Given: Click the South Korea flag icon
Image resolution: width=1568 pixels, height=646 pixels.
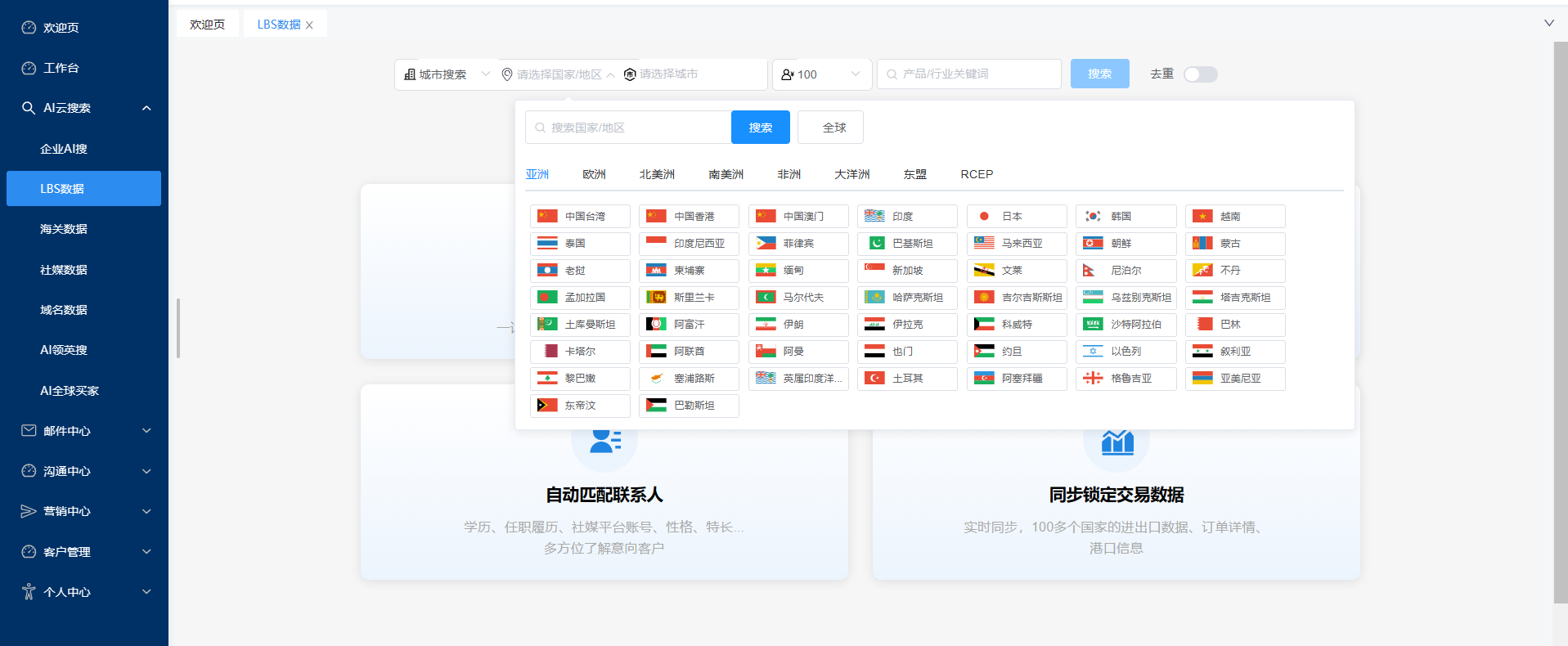Looking at the screenshot, I should pyautogui.click(x=1093, y=216).
